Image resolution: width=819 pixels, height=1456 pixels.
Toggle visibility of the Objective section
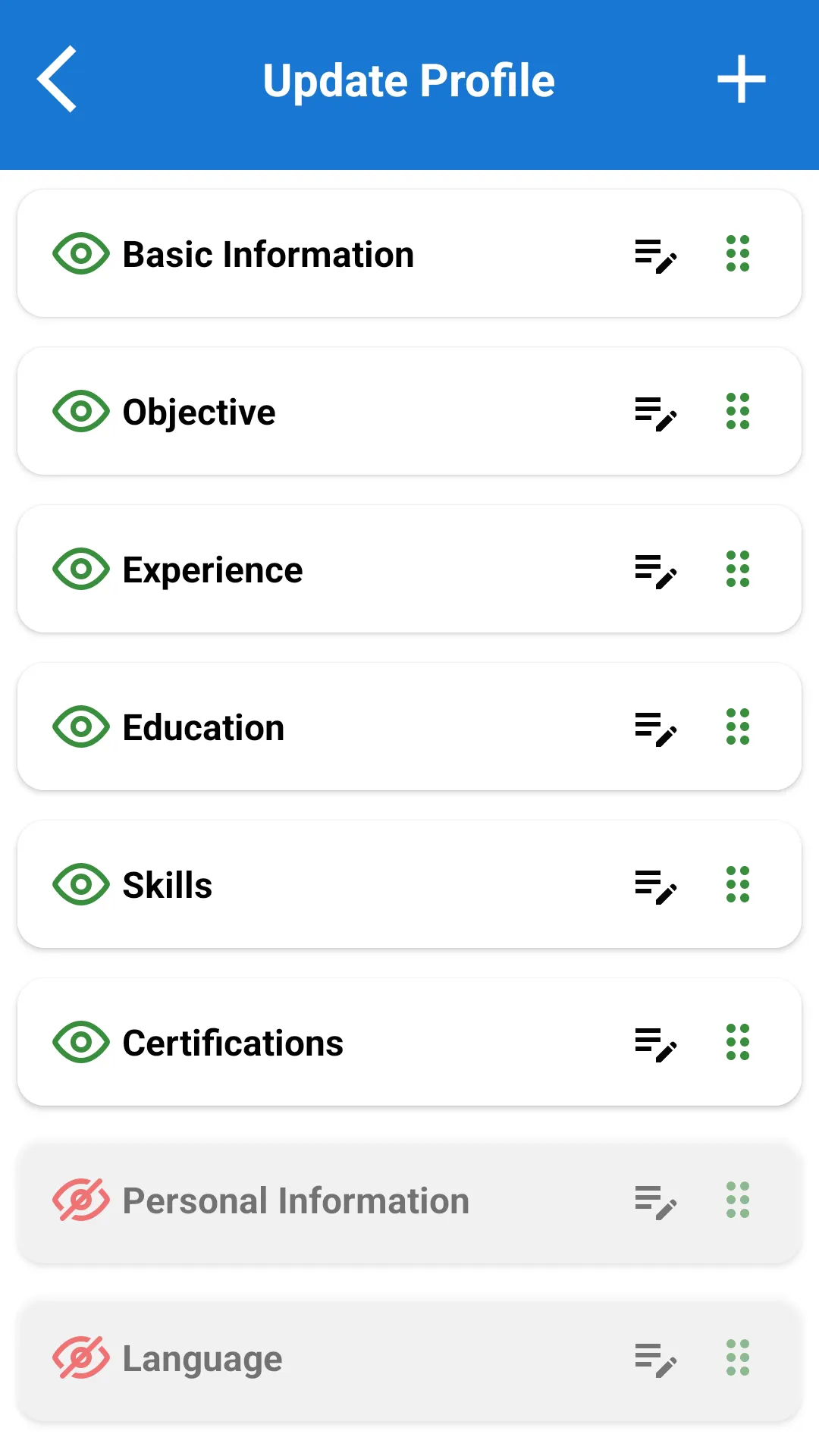80,411
